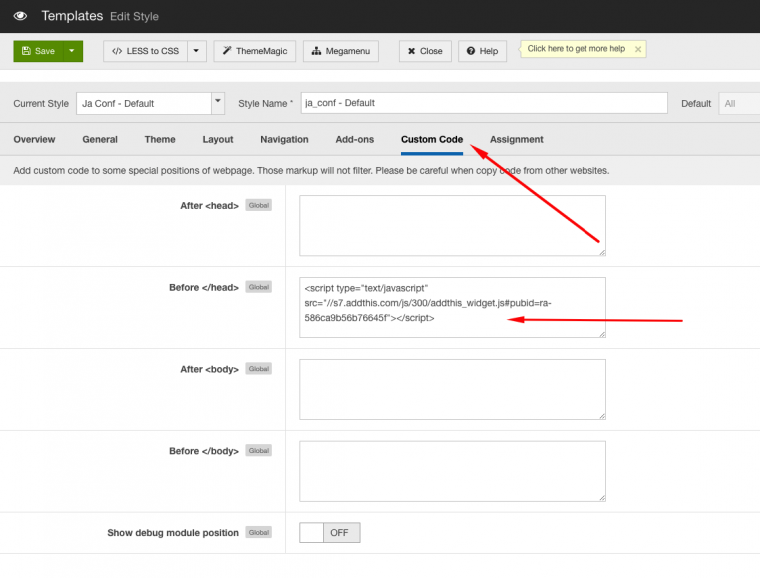Launch the ThemeMagic tool

click(254, 51)
